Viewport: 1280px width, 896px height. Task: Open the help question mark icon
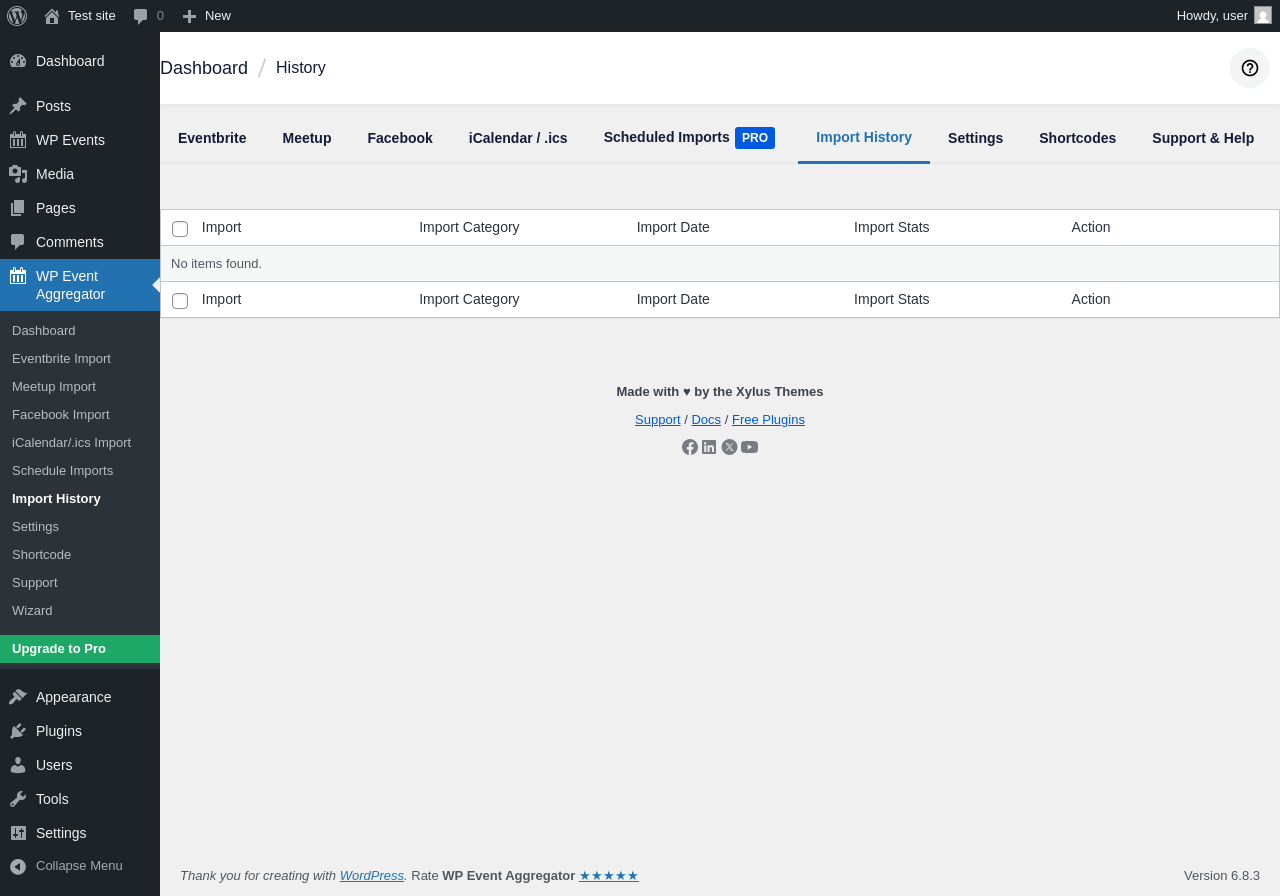point(1250,68)
